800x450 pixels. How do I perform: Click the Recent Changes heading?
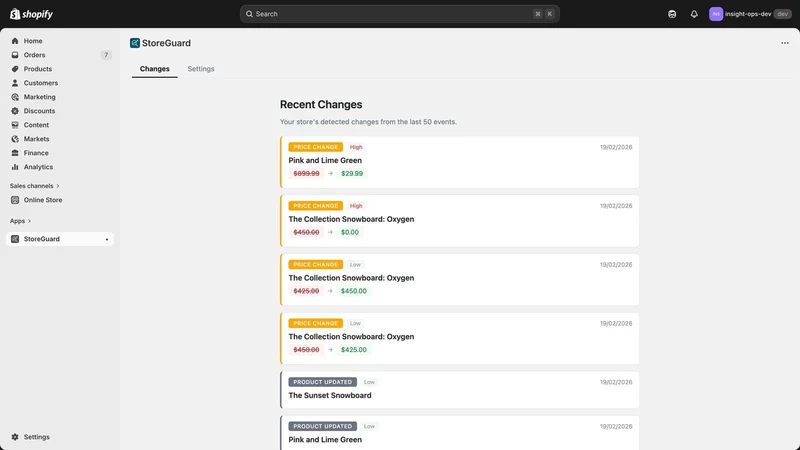[321, 105]
